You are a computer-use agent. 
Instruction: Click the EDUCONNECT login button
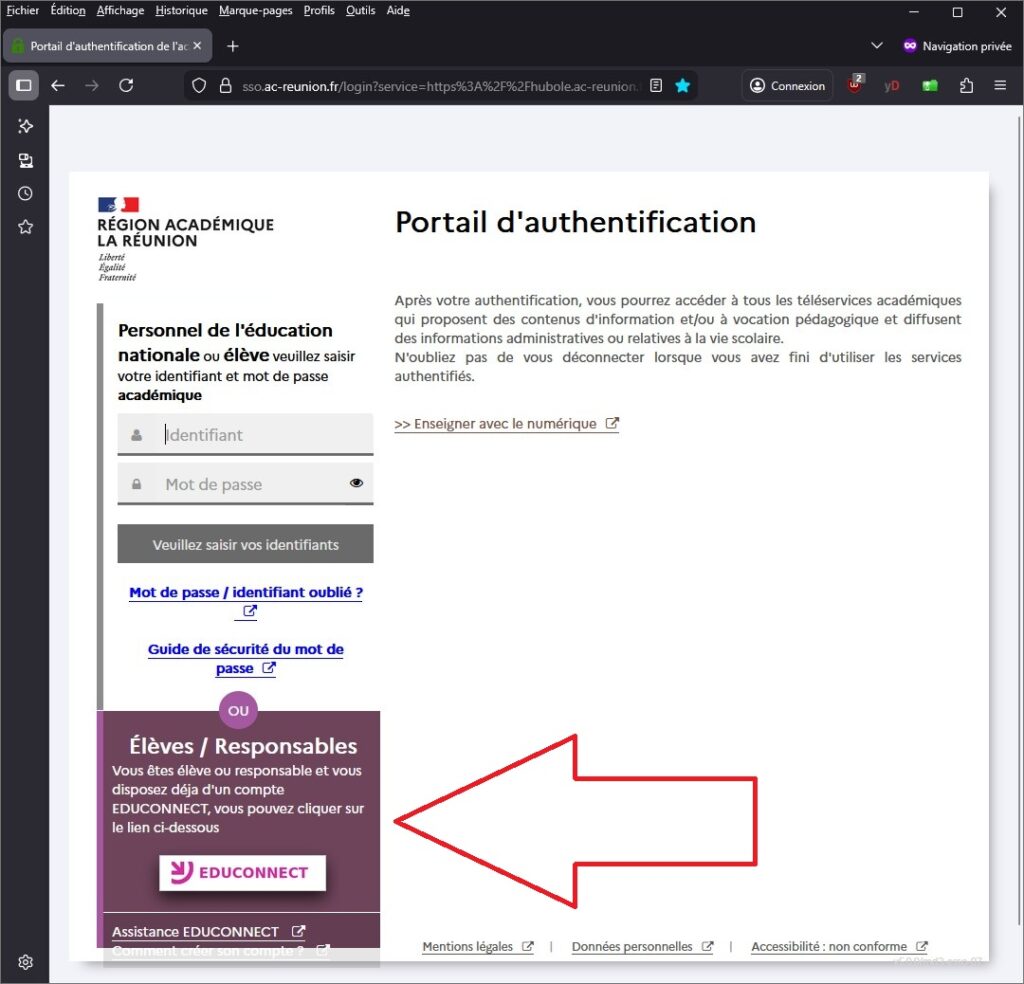point(242,872)
